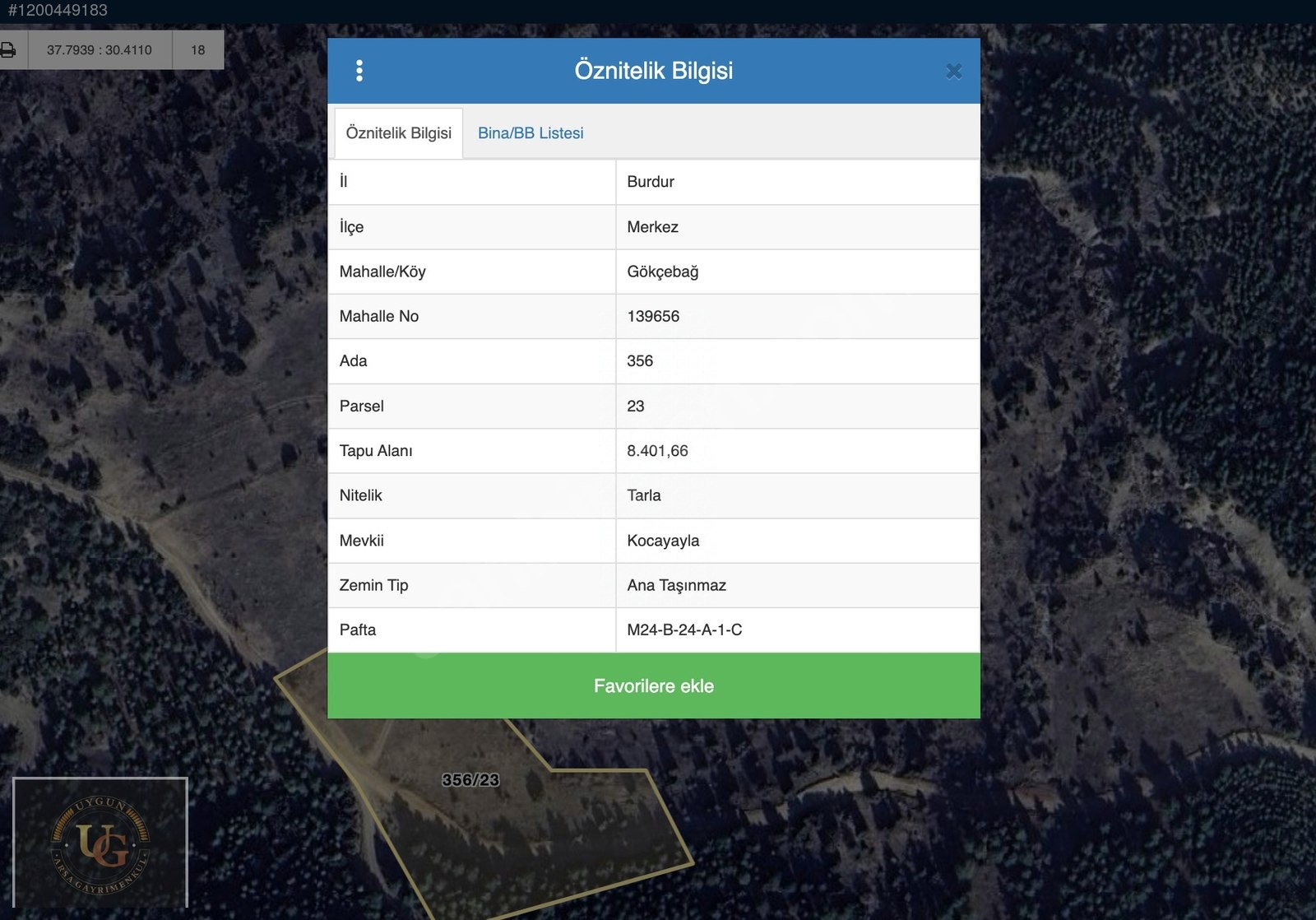Click the Nitelik label
Viewport: 1316px width, 920px height.
360,495
